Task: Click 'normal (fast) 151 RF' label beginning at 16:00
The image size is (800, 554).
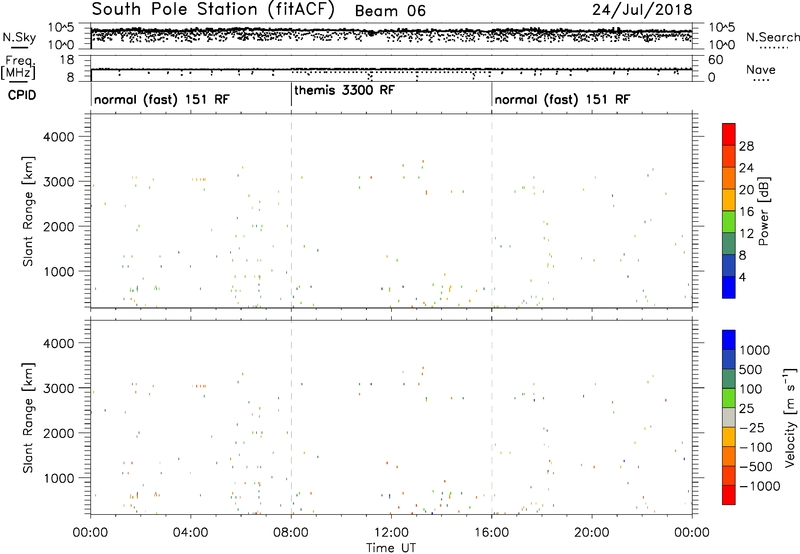Action: pos(562,99)
